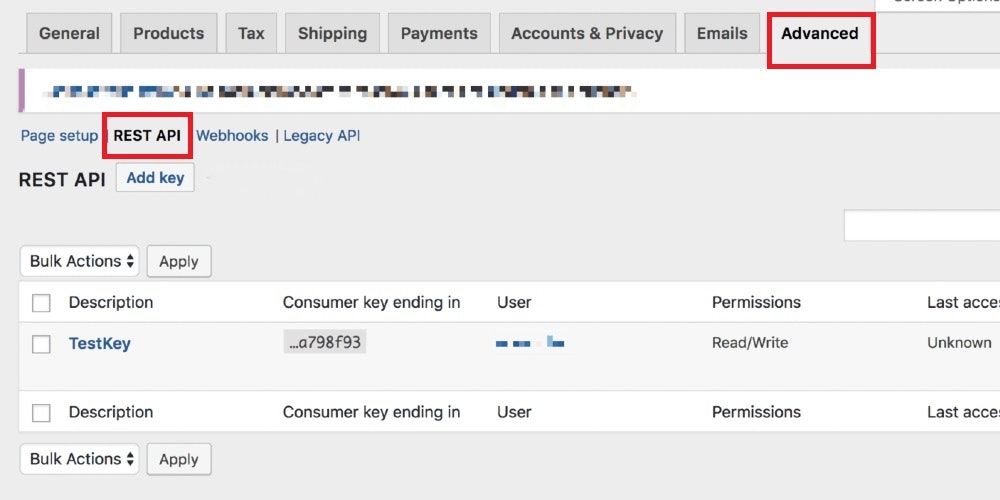The width and height of the screenshot is (1000, 500).
Task: Open the Legacy API link
Action: (322, 136)
